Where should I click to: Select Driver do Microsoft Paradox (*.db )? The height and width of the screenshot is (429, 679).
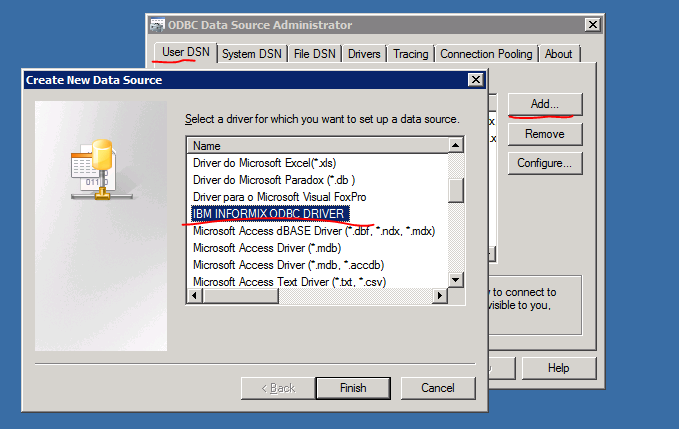[x=274, y=180]
